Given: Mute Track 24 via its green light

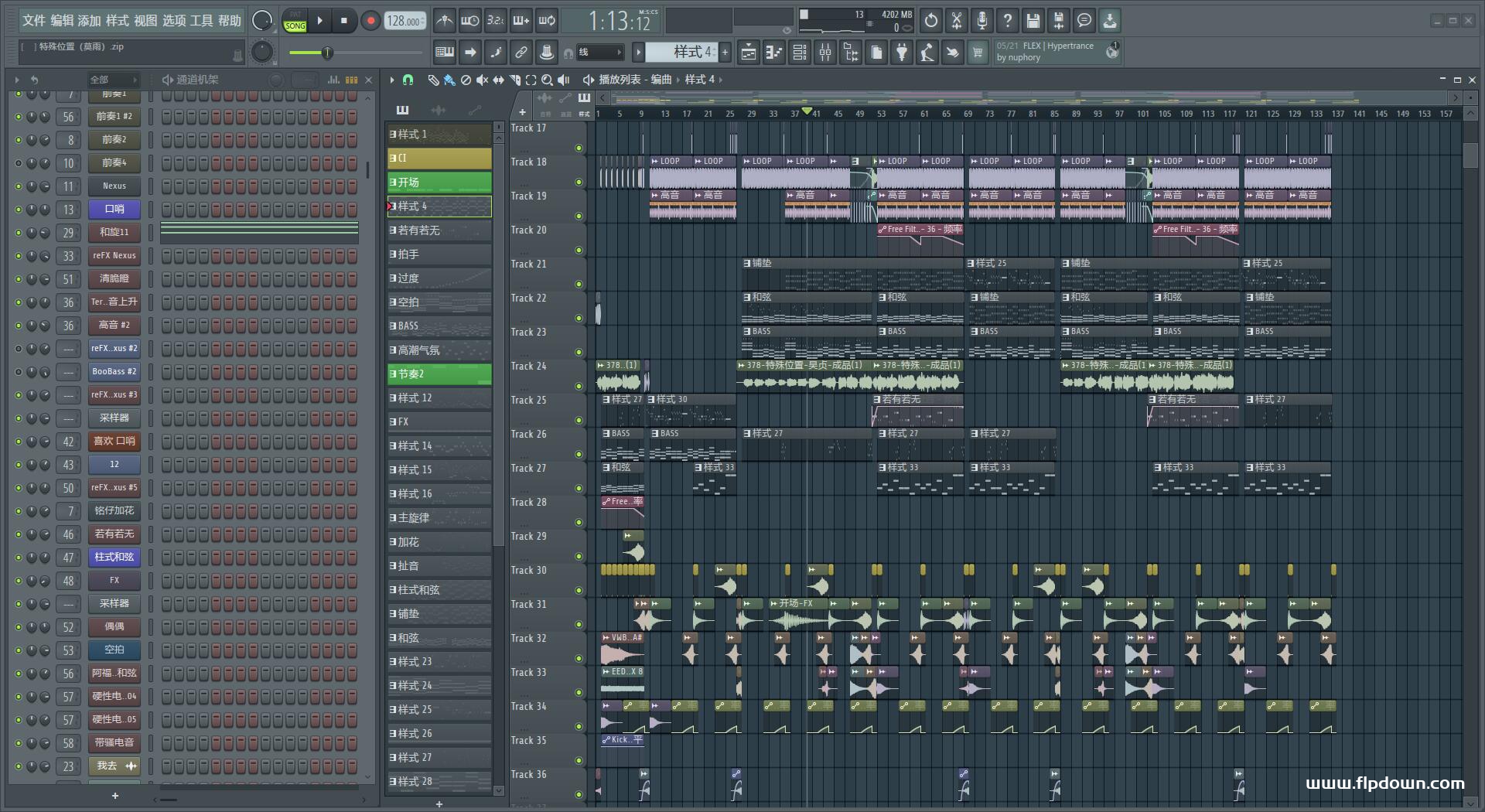Looking at the screenshot, I should pos(579,386).
